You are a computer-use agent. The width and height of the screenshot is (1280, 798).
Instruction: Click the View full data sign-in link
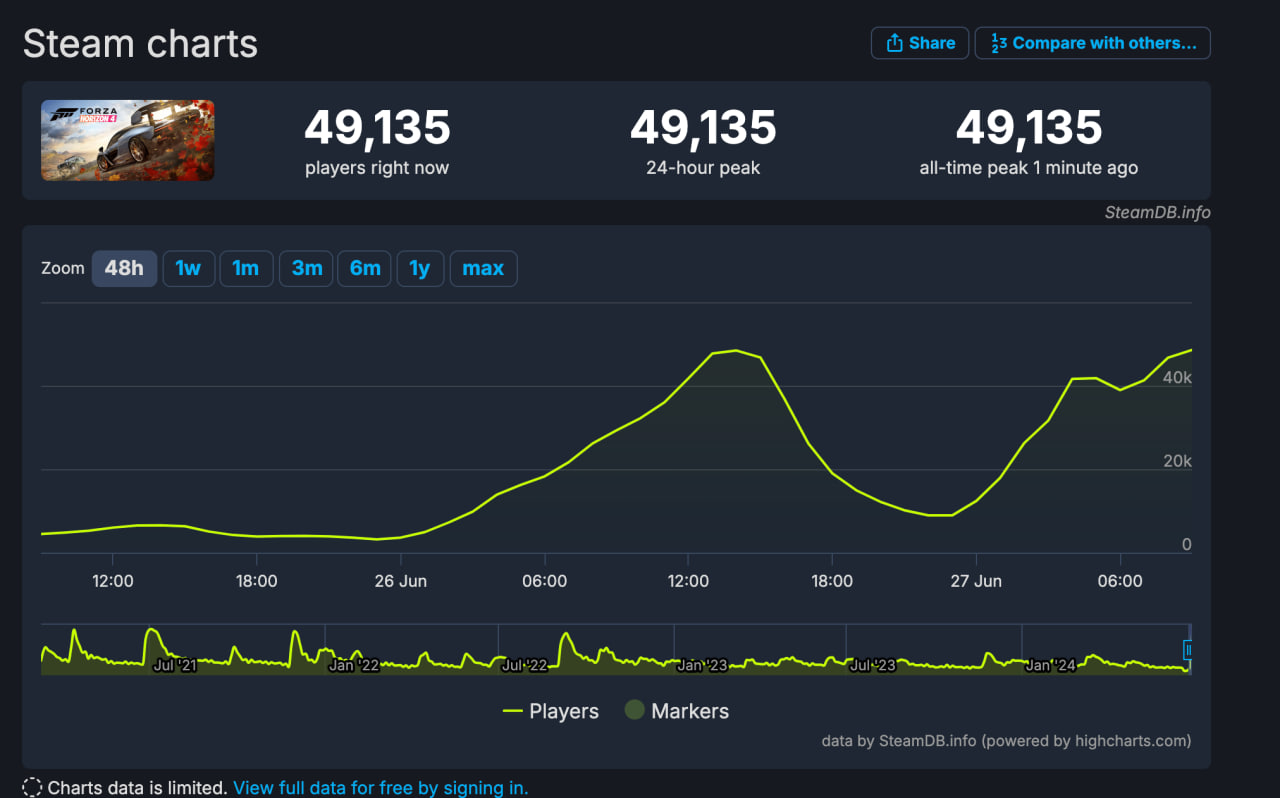381,788
